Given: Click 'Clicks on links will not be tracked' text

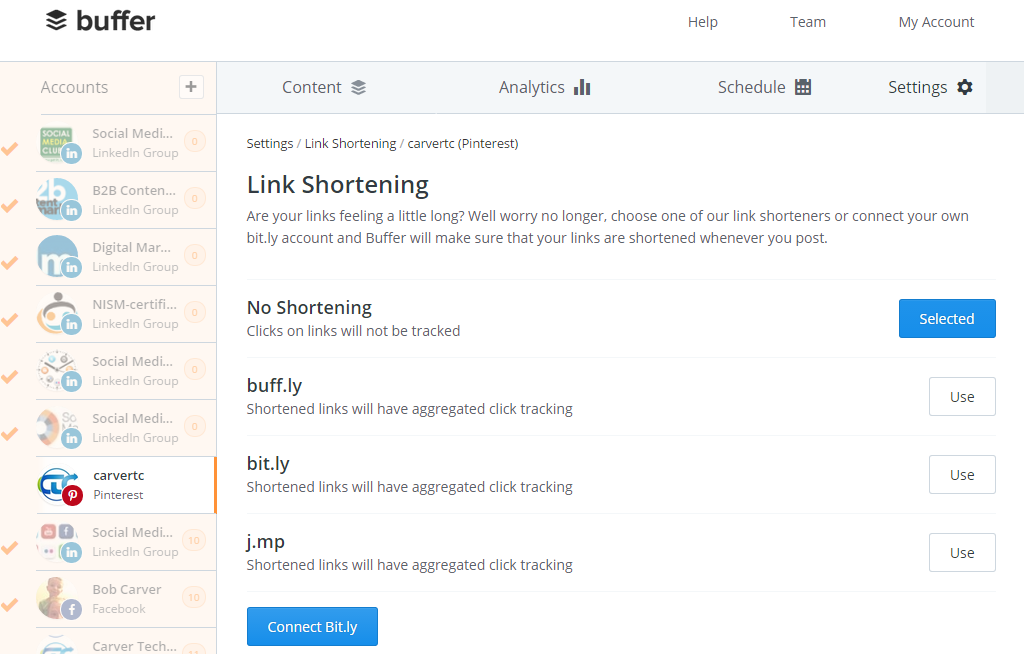Looking at the screenshot, I should 353,331.
